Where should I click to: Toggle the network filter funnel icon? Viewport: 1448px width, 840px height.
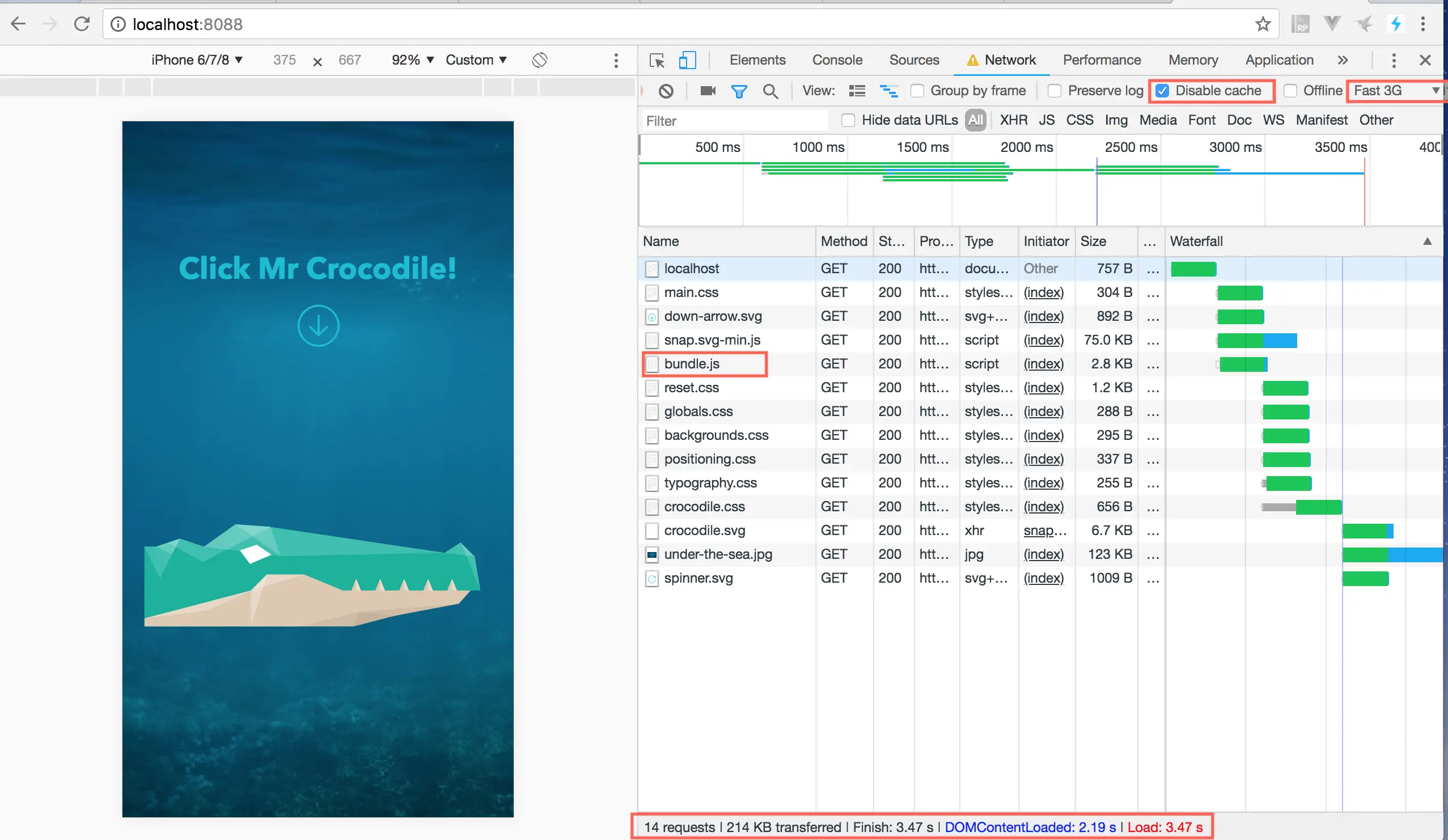point(739,91)
